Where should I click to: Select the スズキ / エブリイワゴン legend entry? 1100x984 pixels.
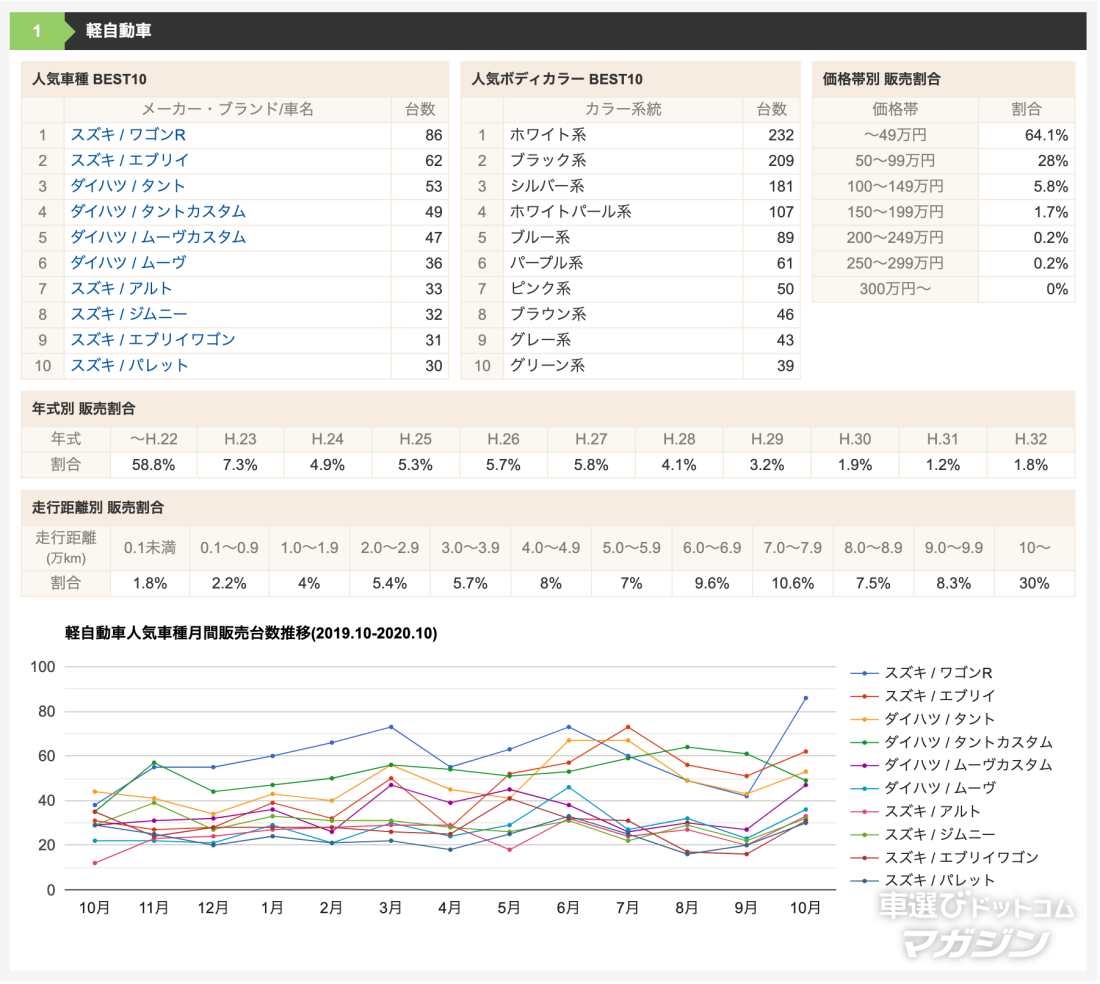[x=945, y=857]
